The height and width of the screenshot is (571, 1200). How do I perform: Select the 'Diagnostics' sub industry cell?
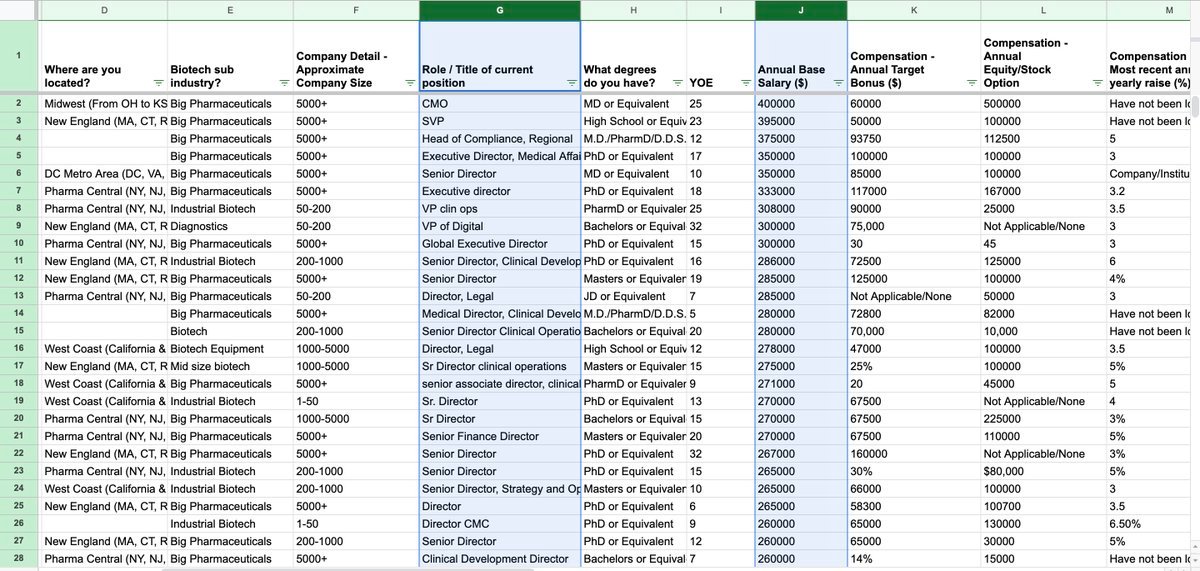coord(230,226)
